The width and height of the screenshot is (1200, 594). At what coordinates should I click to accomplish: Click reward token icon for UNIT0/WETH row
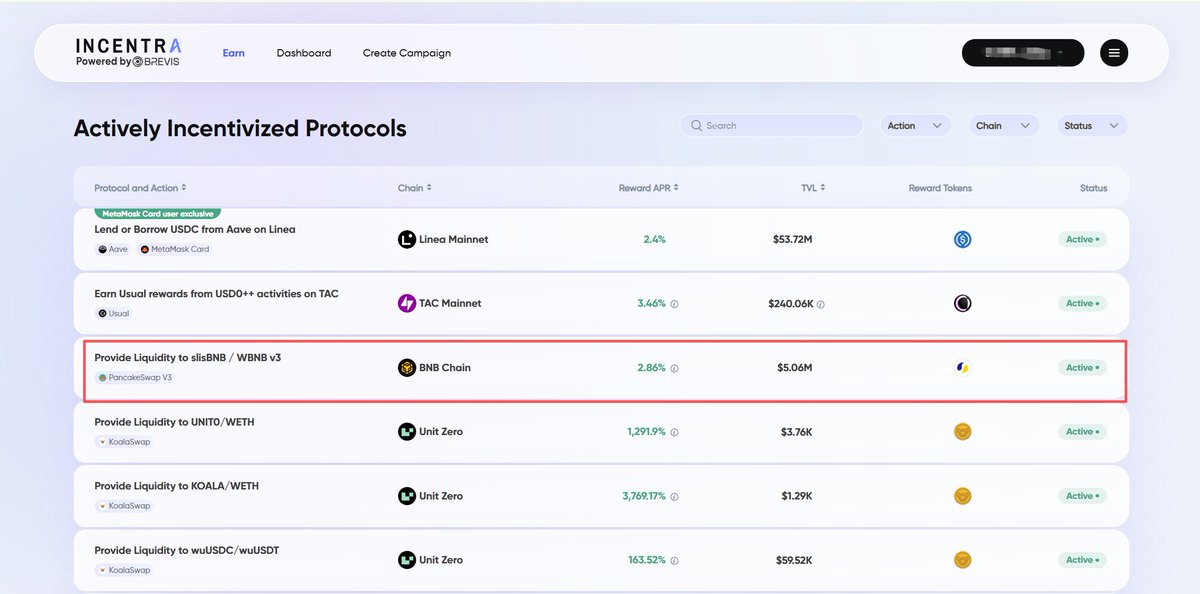point(962,432)
